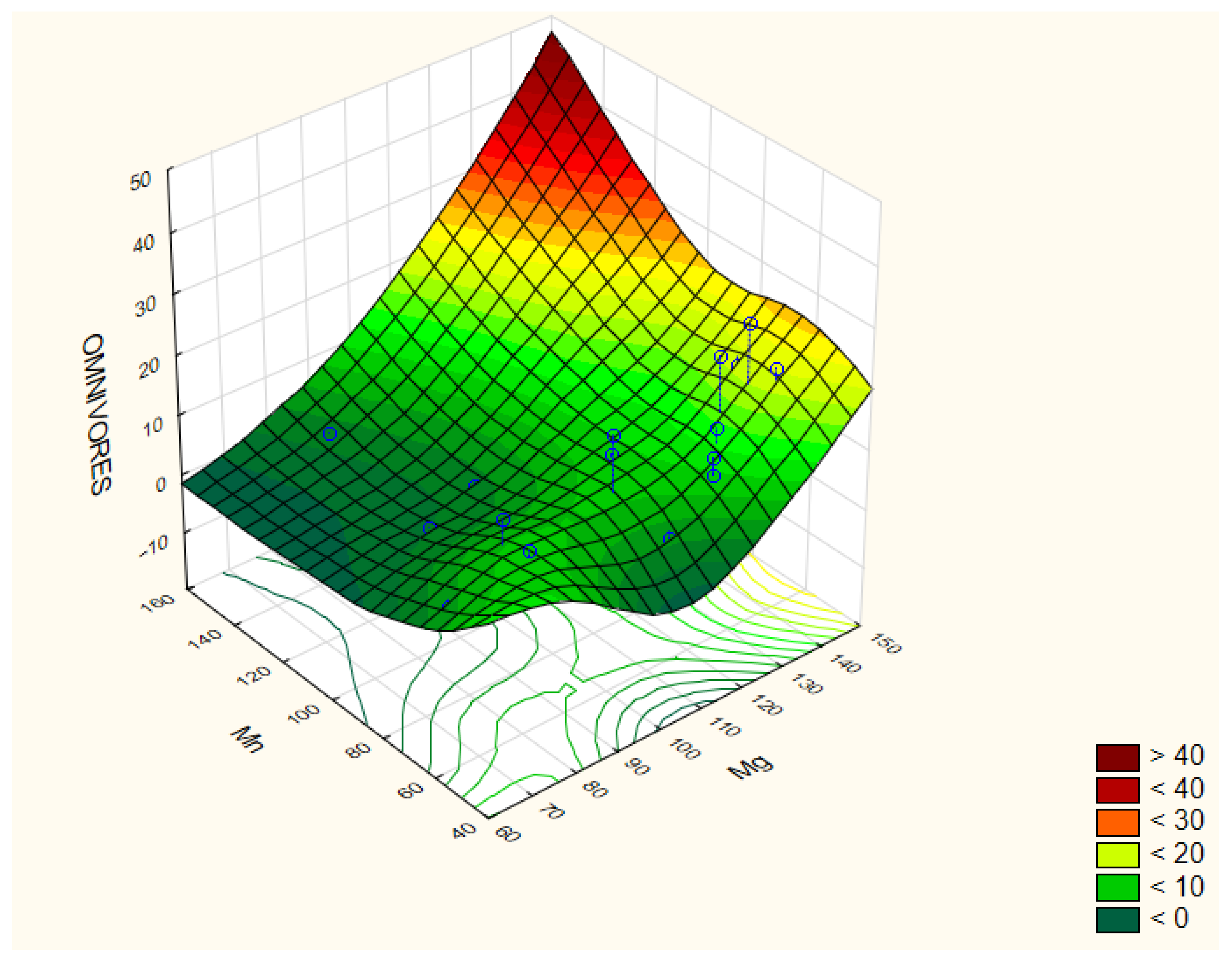Click the OMNIVORES axis title
Viewport: 1232px width, 962px height.
pyautogui.click(x=97, y=414)
